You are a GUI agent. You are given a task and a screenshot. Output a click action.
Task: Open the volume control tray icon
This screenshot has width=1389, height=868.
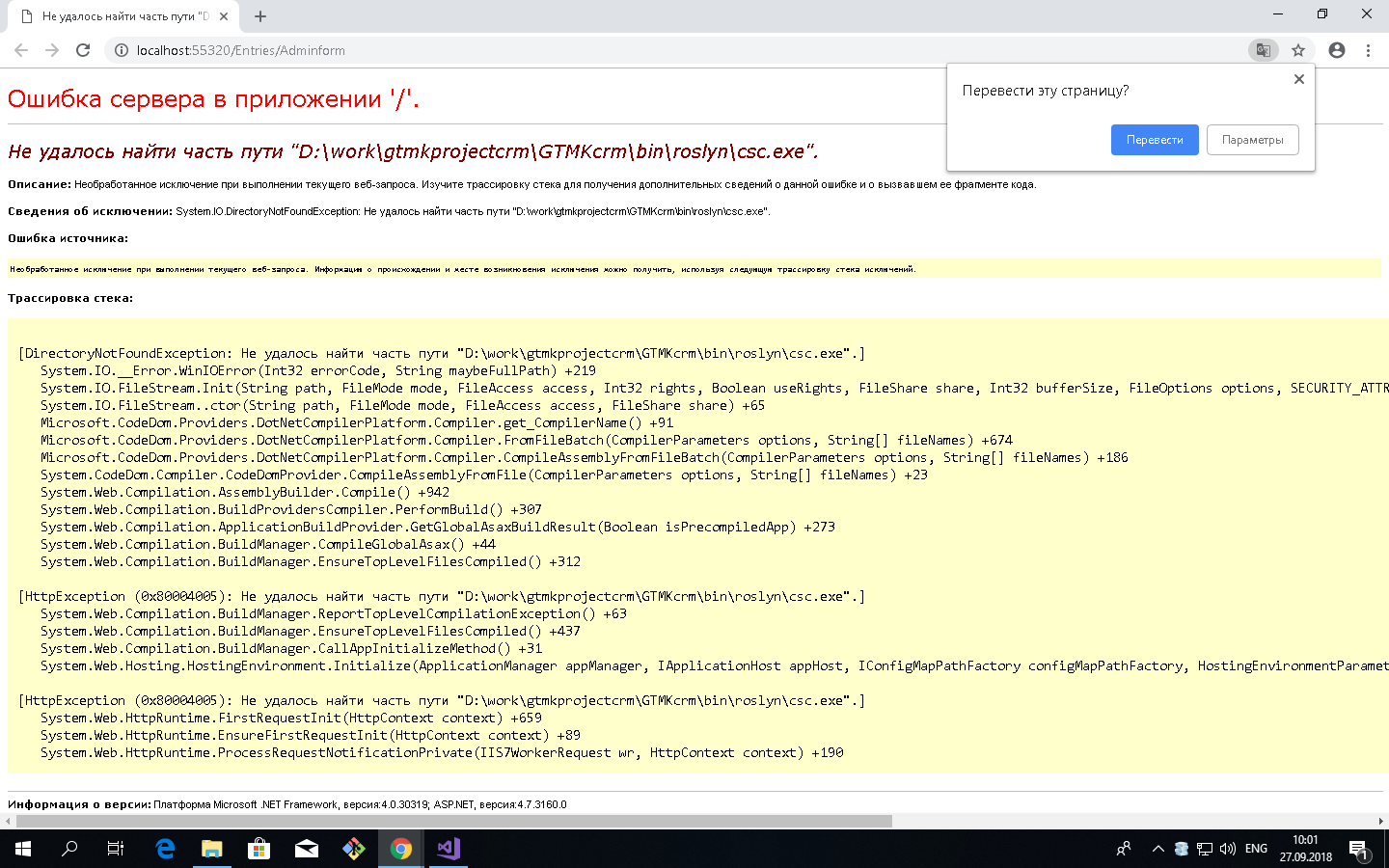(x=1228, y=849)
